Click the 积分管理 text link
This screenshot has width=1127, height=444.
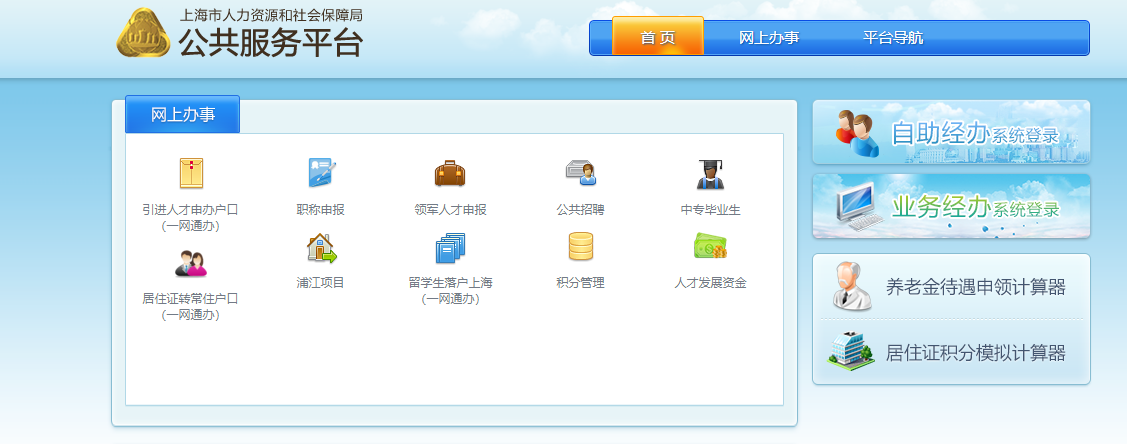pos(580,282)
